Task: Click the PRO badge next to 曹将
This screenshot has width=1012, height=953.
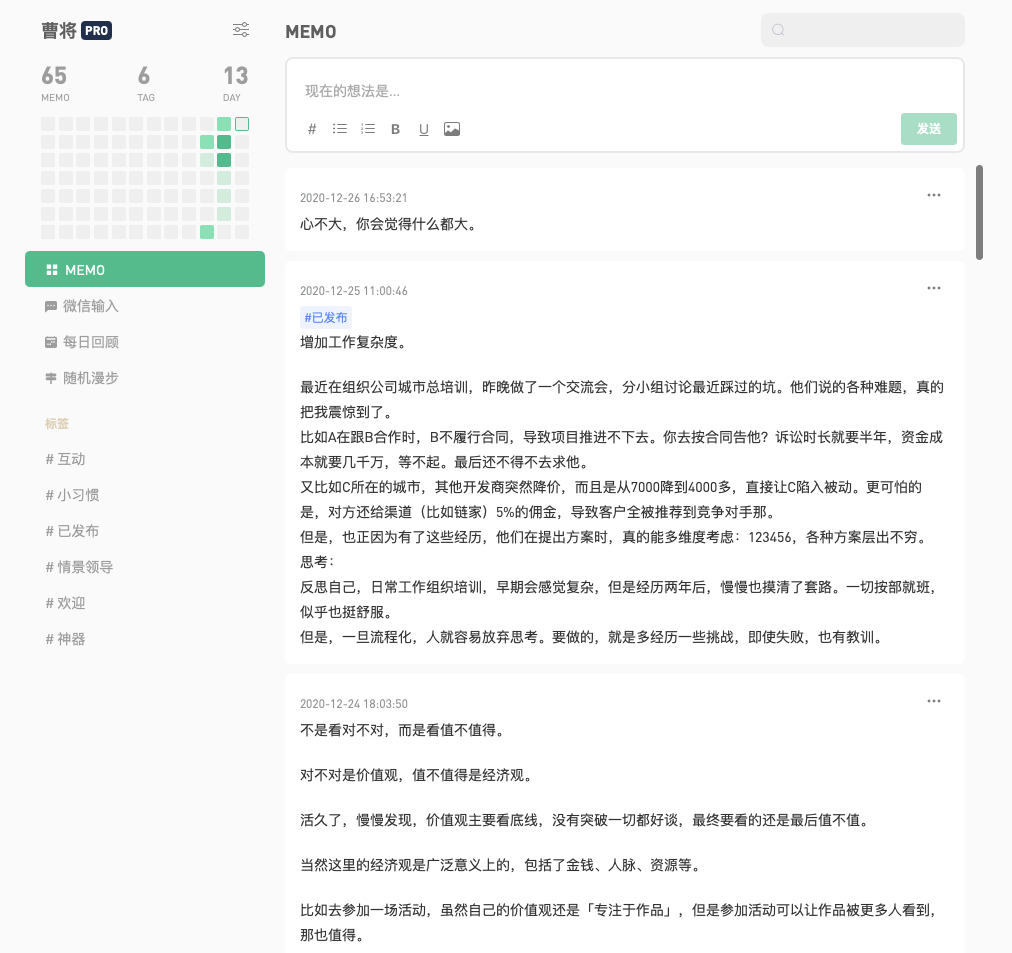Action: (97, 30)
